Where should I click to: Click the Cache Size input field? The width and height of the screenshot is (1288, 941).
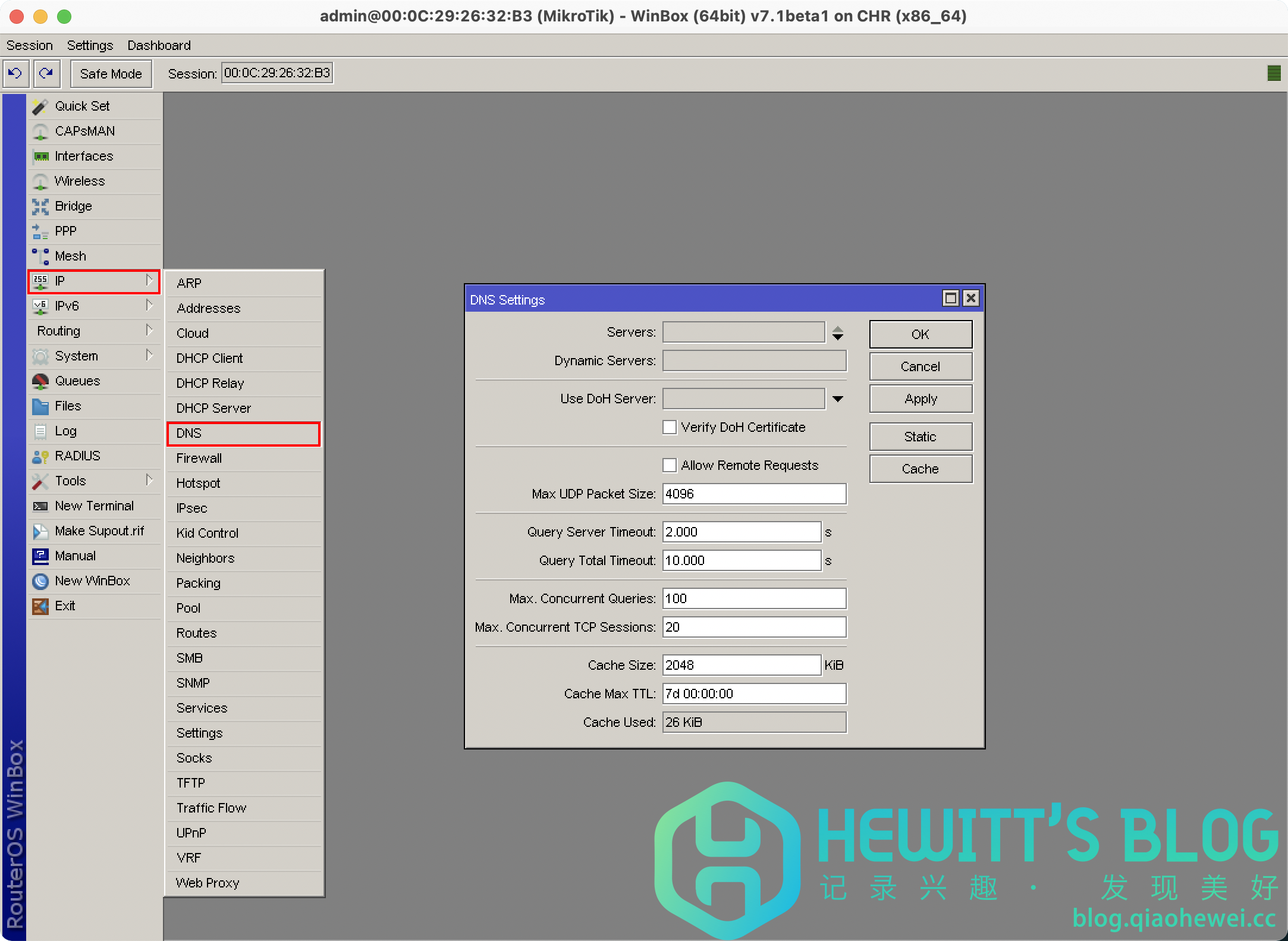click(741, 665)
